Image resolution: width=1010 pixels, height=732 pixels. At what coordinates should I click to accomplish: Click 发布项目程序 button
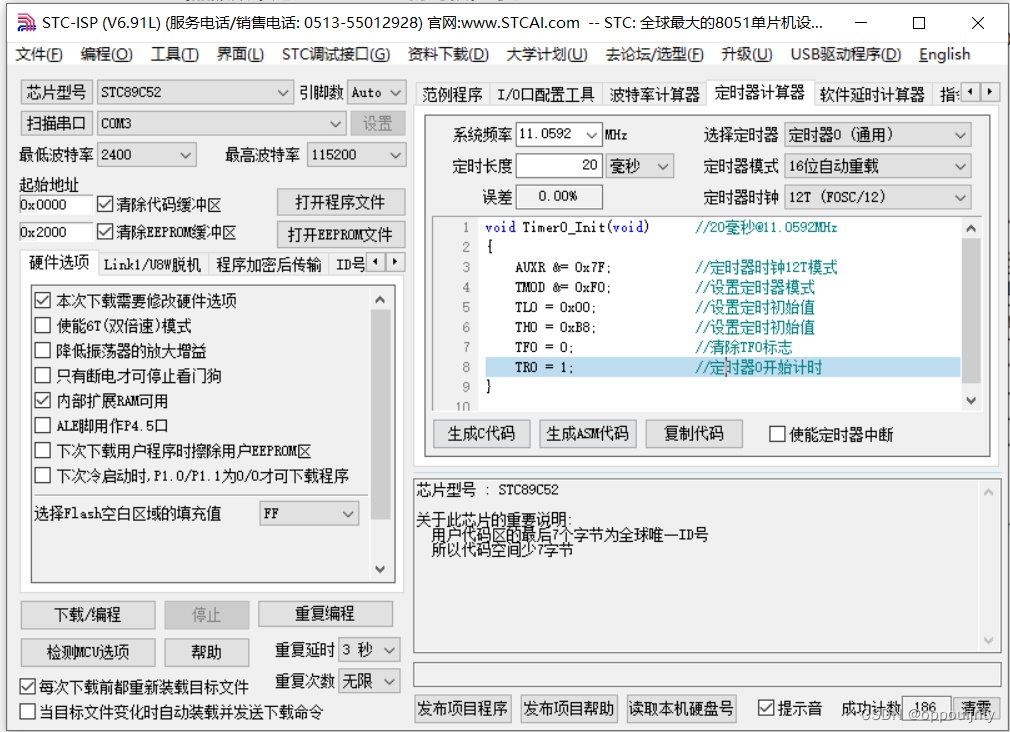(x=462, y=709)
